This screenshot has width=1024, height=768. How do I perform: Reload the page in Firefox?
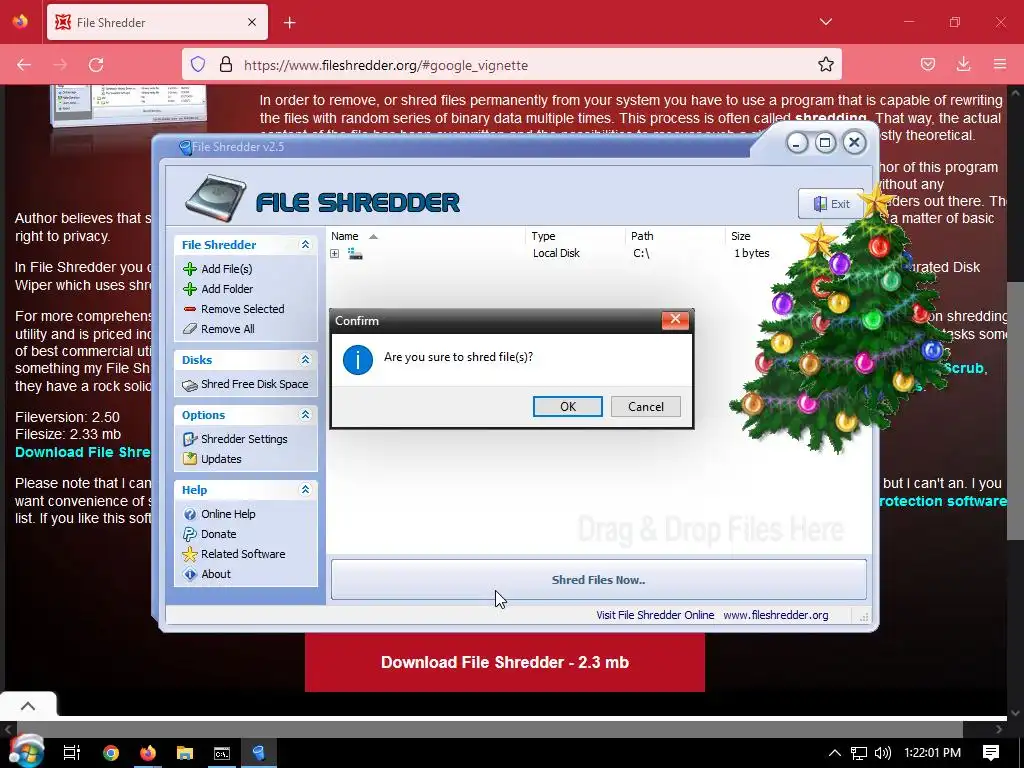click(96, 65)
